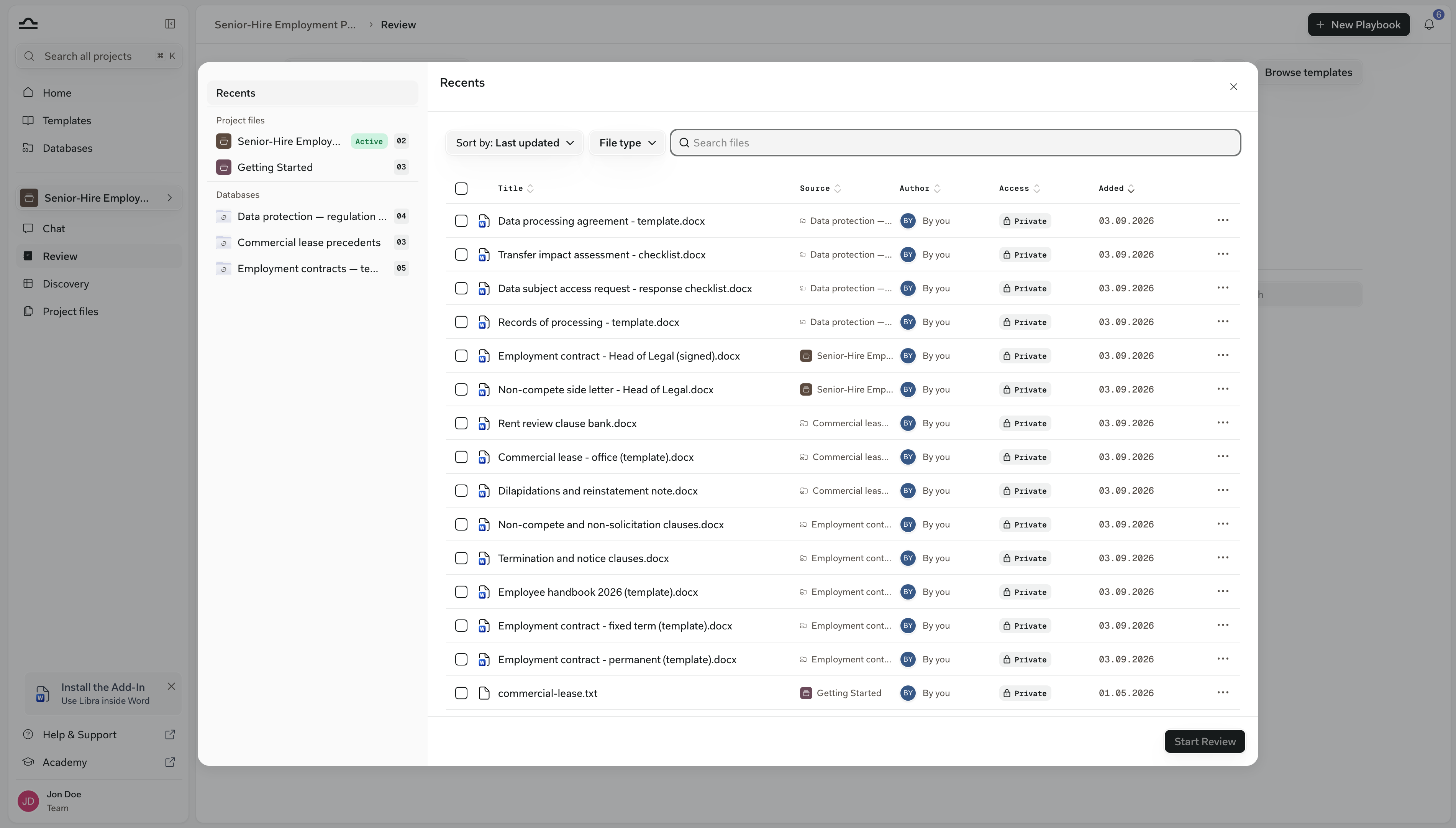Click the Word file icon for Records of processing
This screenshot has height=828, width=1456.
484,322
